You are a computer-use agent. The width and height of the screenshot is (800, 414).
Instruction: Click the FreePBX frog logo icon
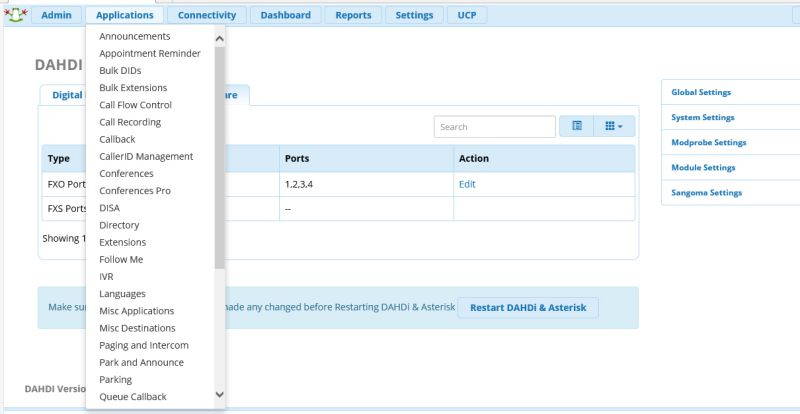[15, 15]
